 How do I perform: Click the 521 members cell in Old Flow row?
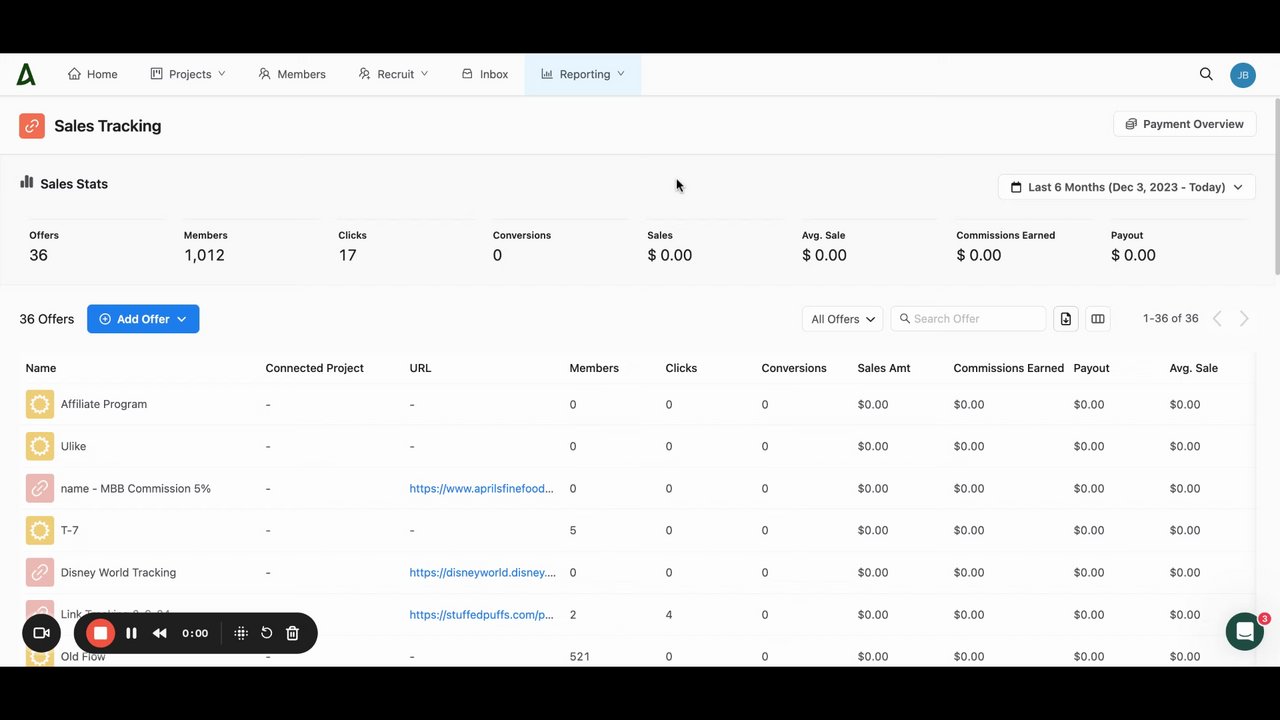click(580, 656)
